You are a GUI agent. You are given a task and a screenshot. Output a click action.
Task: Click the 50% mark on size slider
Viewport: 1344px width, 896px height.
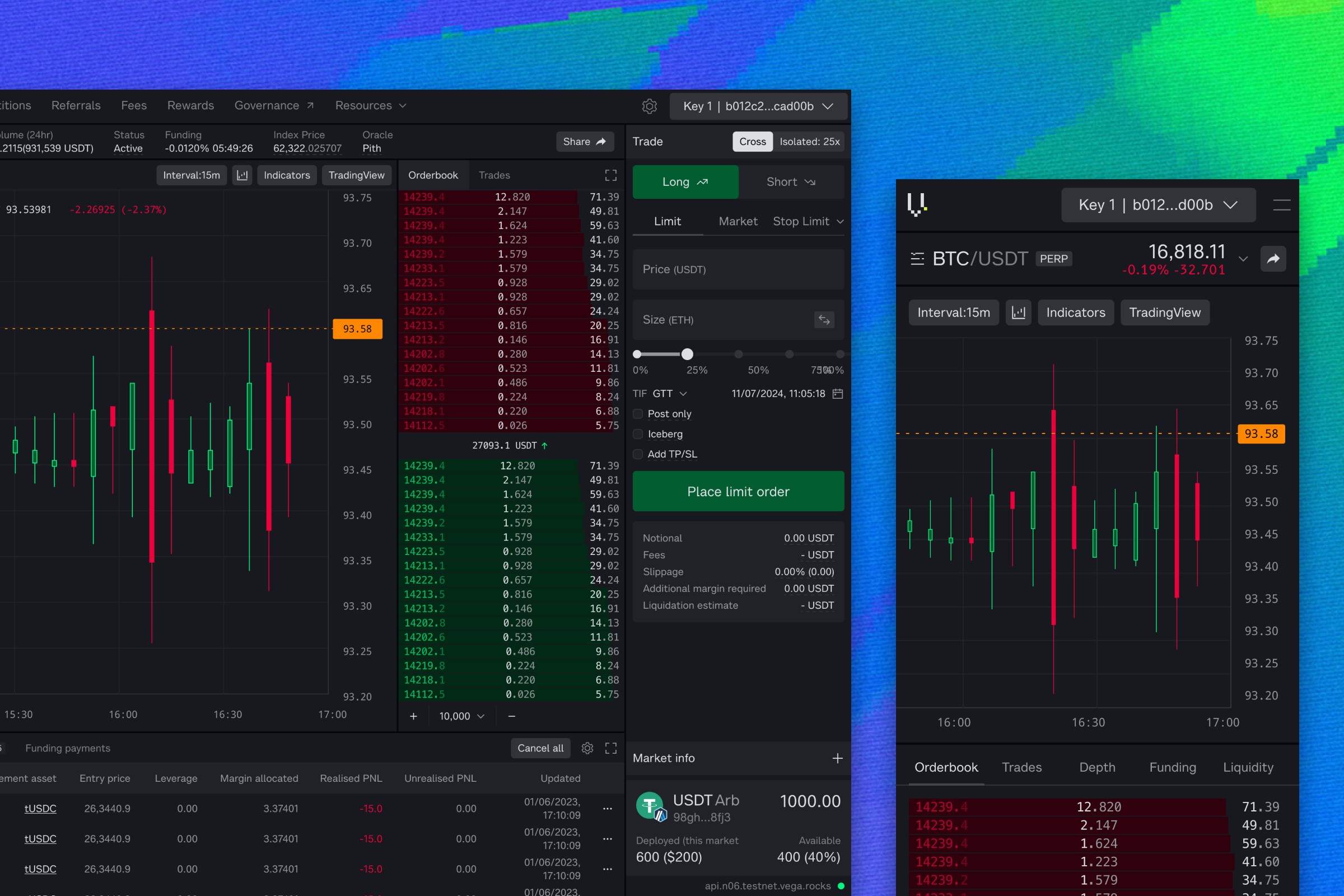coord(738,354)
